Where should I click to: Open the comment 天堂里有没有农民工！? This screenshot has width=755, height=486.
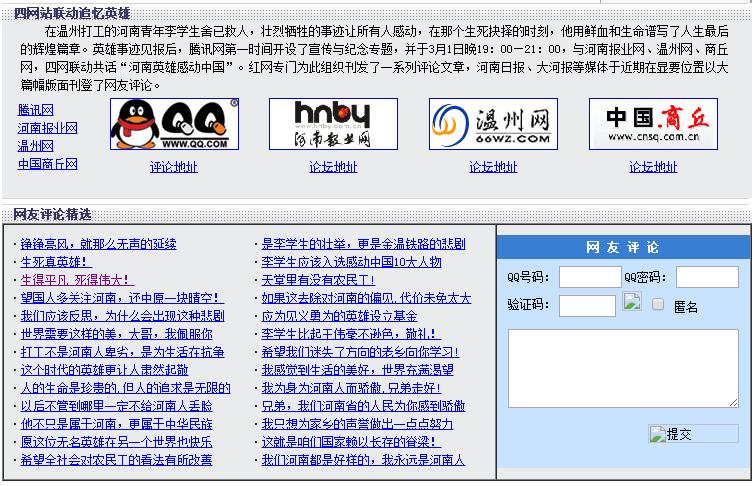pos(318,280)
